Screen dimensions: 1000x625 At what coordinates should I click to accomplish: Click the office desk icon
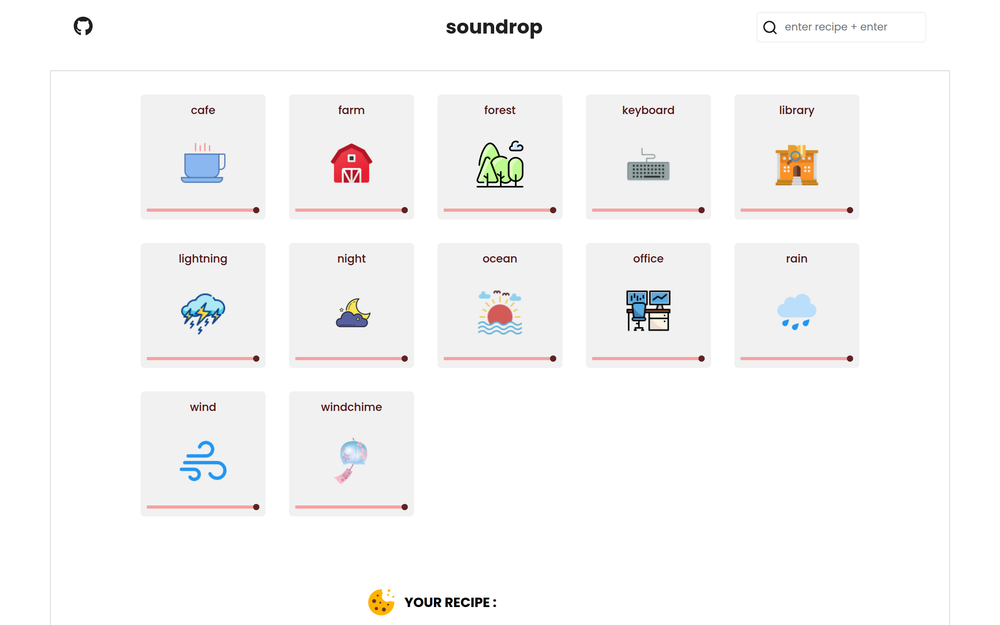(648, 311)
